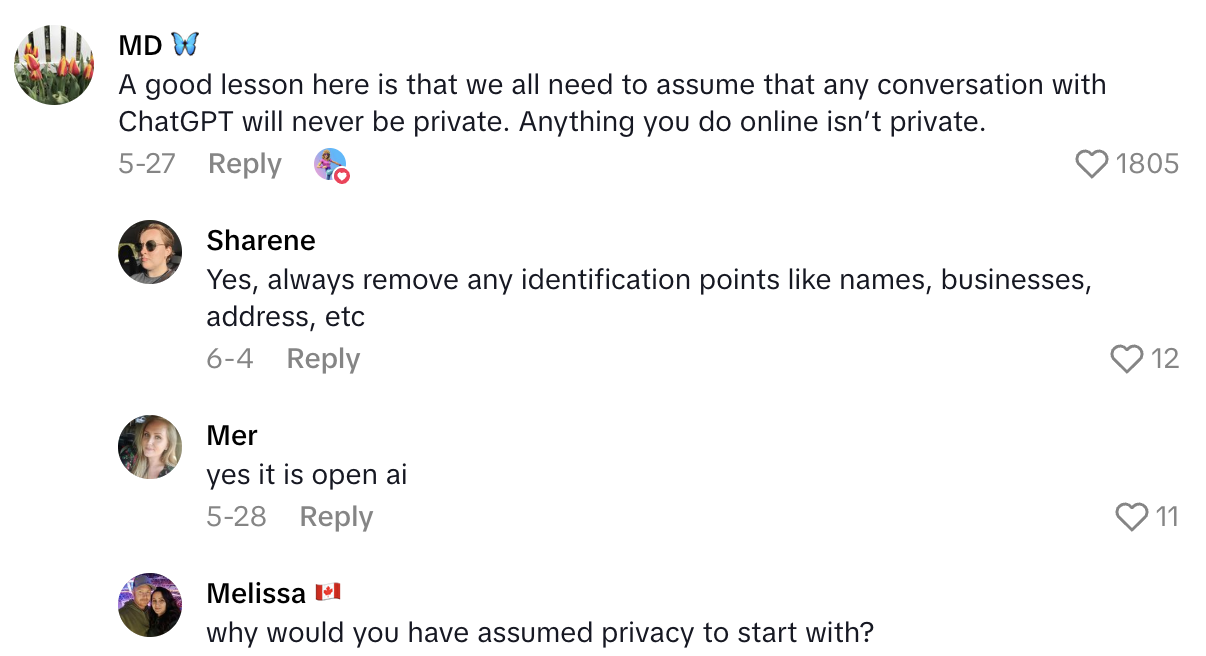1206x656 pixels.
Task: Heart Mer's 'yes it is open ai' reply
Action: coord(1131,517)
